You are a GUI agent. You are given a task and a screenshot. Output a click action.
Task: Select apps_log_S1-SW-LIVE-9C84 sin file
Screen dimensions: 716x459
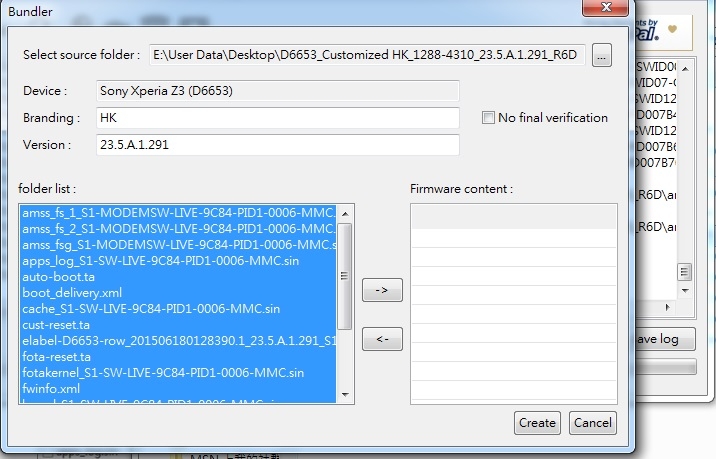tap(178, 261)
